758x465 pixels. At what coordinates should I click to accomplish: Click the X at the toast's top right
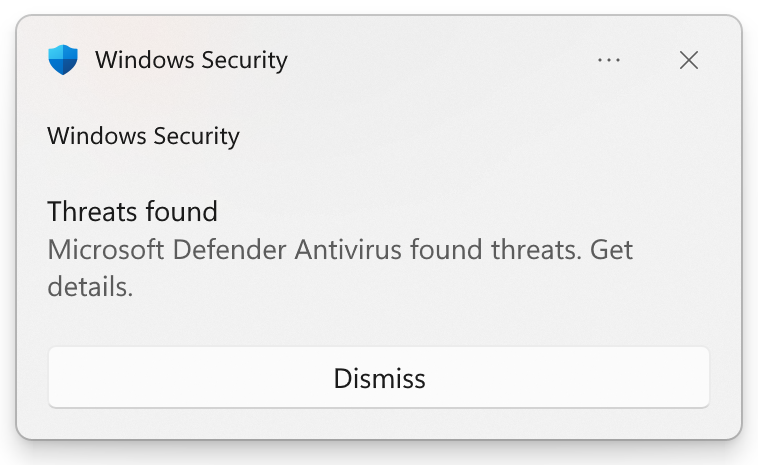[688, 60]
